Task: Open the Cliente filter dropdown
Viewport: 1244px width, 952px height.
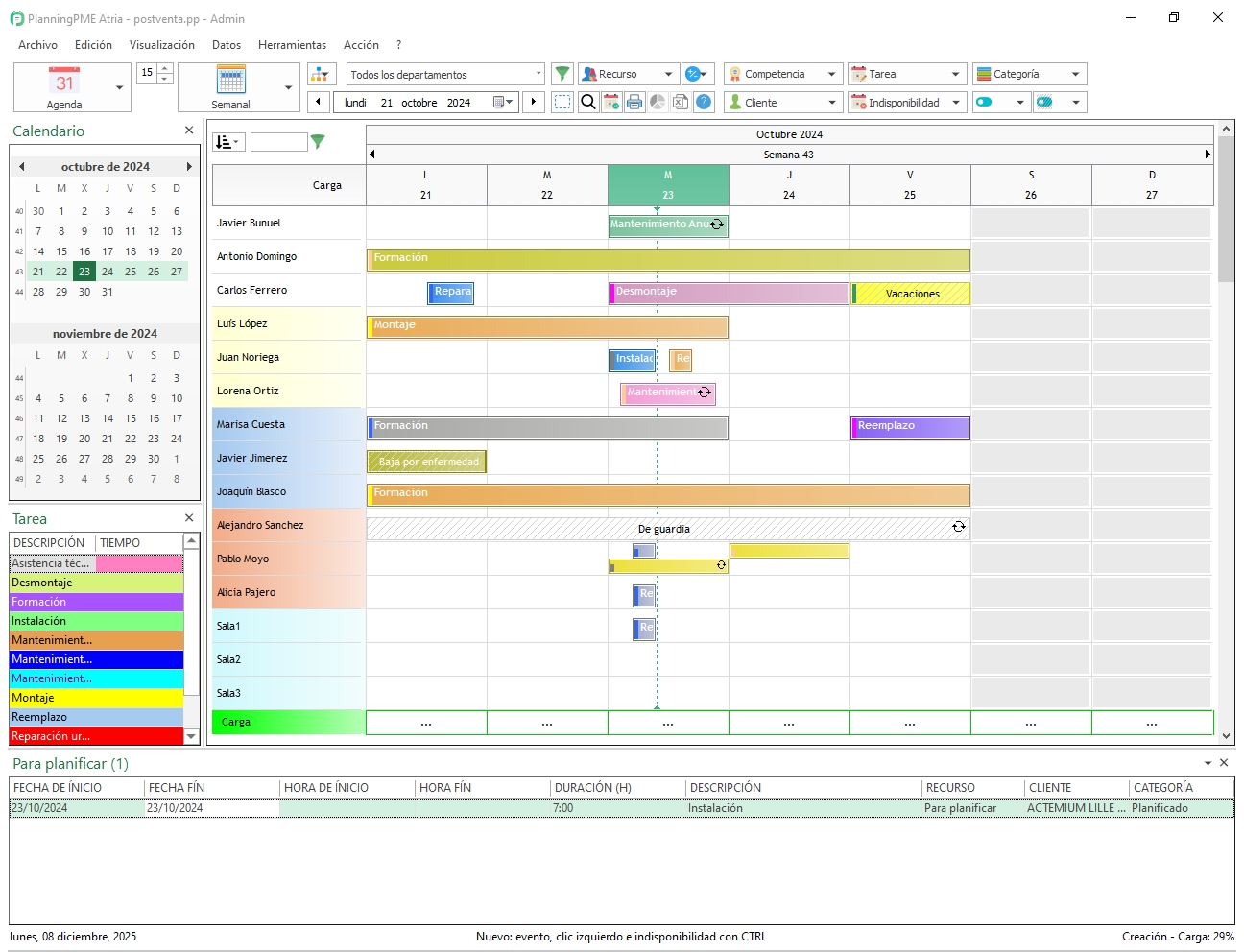Action: click(783, 102)
